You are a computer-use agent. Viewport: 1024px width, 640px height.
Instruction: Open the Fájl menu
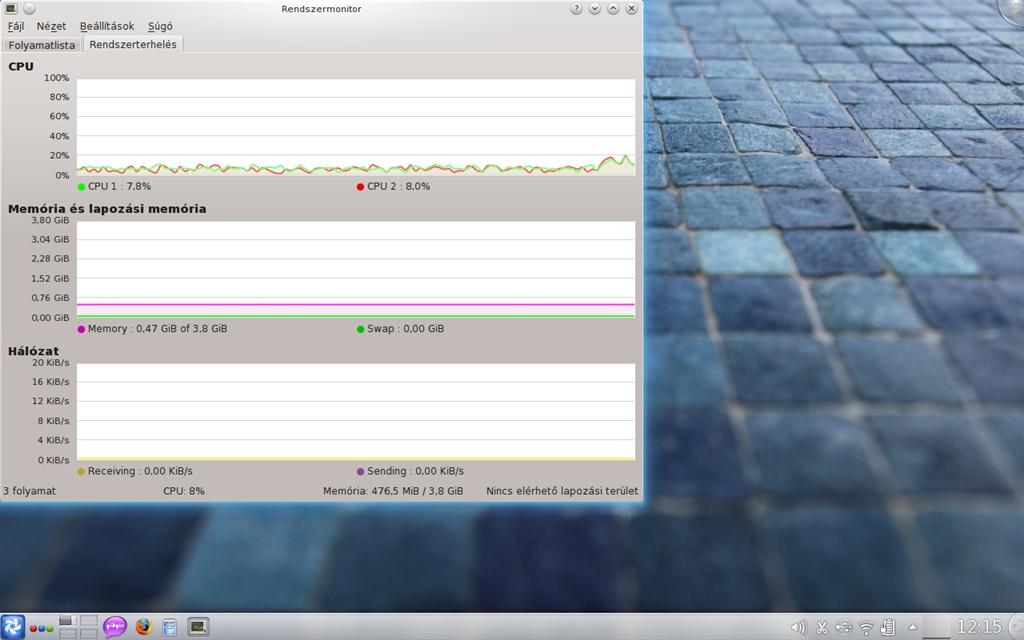pos(16,26)
